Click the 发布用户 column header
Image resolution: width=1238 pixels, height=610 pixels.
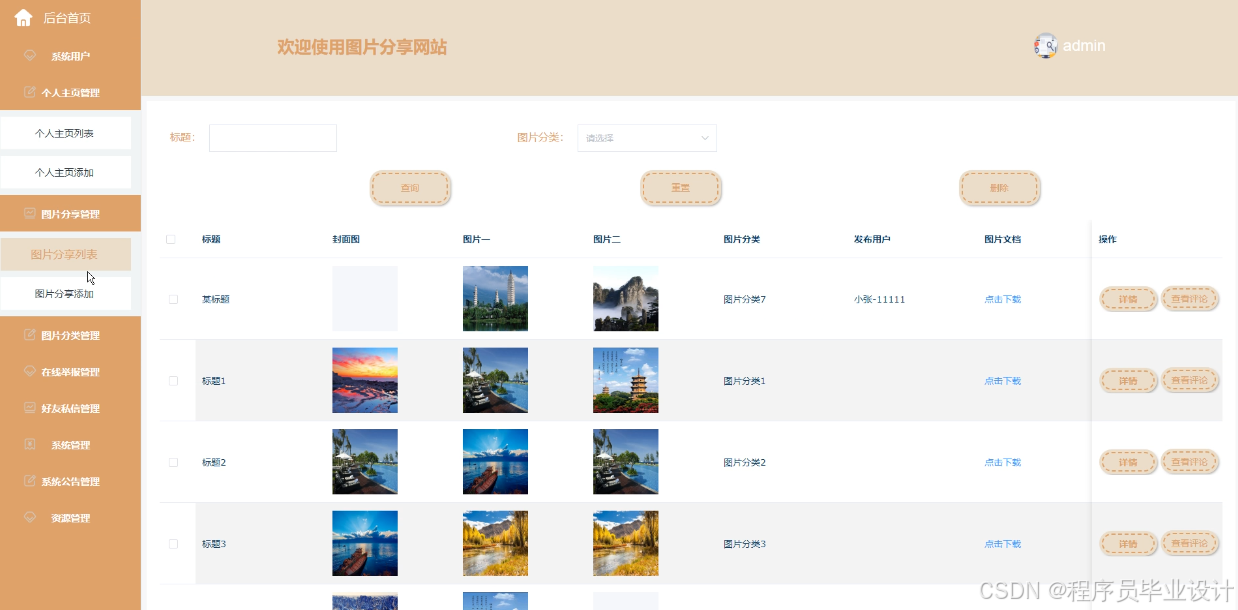point(872,239)
